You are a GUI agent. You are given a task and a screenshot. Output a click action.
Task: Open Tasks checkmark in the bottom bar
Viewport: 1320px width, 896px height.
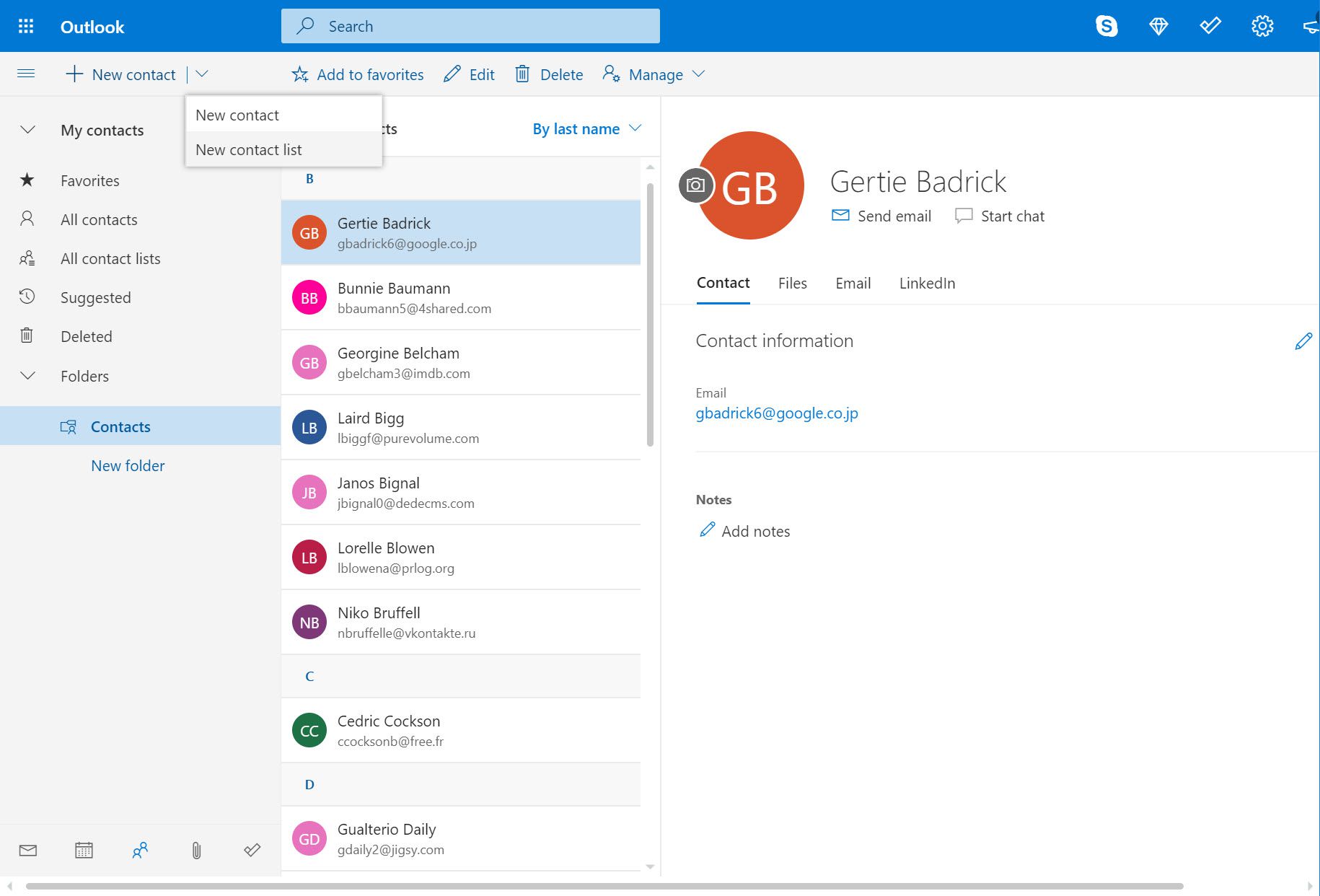point(252,851)
